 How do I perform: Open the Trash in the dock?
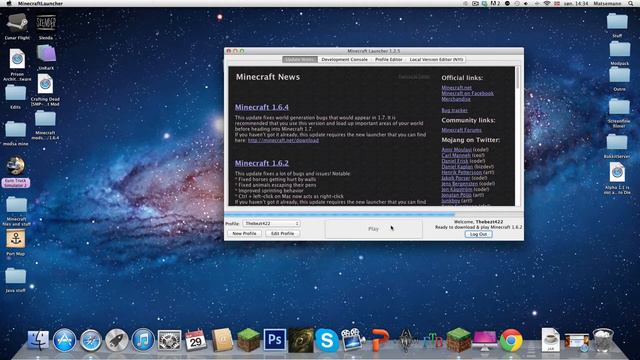coord(603,340)
